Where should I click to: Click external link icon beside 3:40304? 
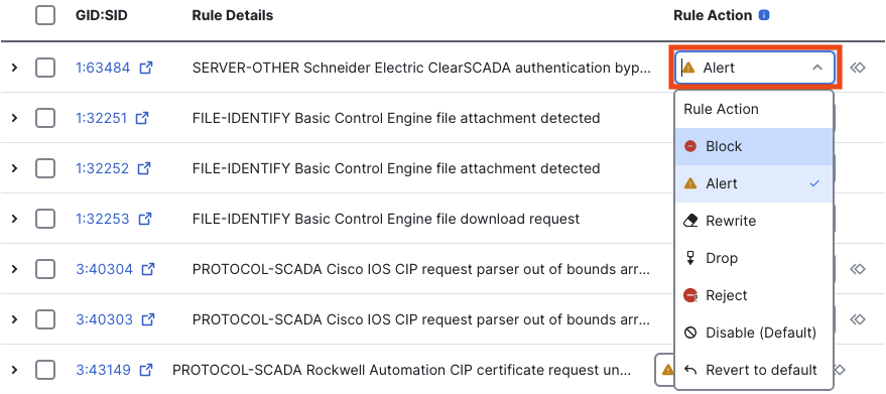click(148, 269)
